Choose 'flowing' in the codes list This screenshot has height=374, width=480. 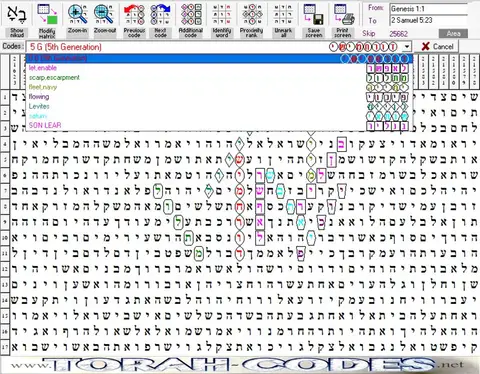pyautogui.click(x=219, y=97)
